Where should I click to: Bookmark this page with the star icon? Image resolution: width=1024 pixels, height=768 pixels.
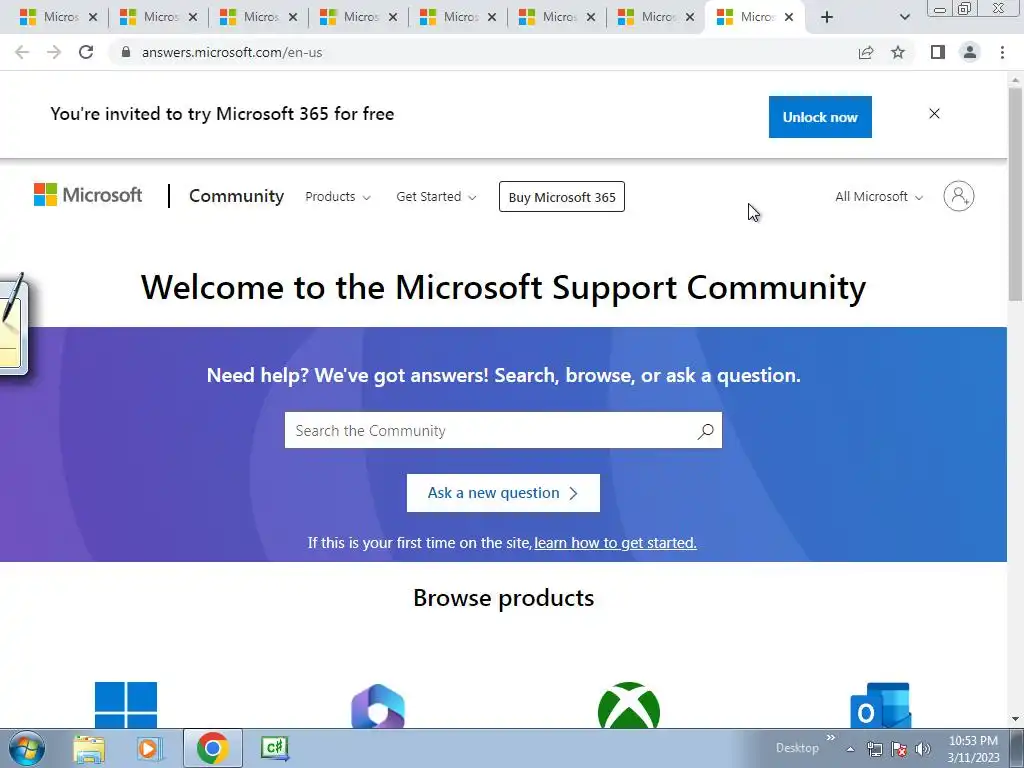pyautogui.click(x=898, y=52)
